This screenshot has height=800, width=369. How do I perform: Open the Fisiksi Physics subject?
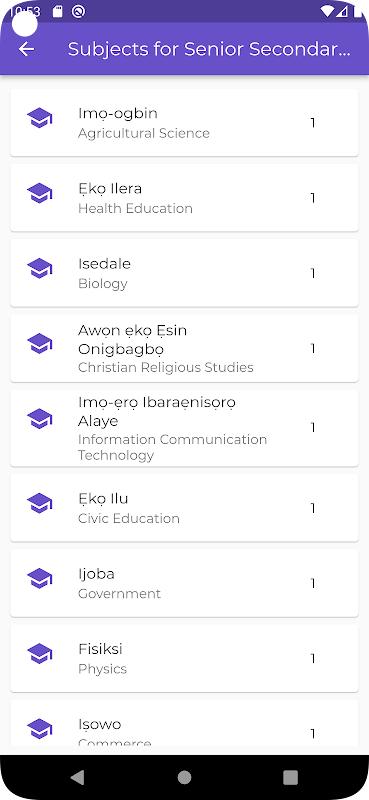pos(184,658)
